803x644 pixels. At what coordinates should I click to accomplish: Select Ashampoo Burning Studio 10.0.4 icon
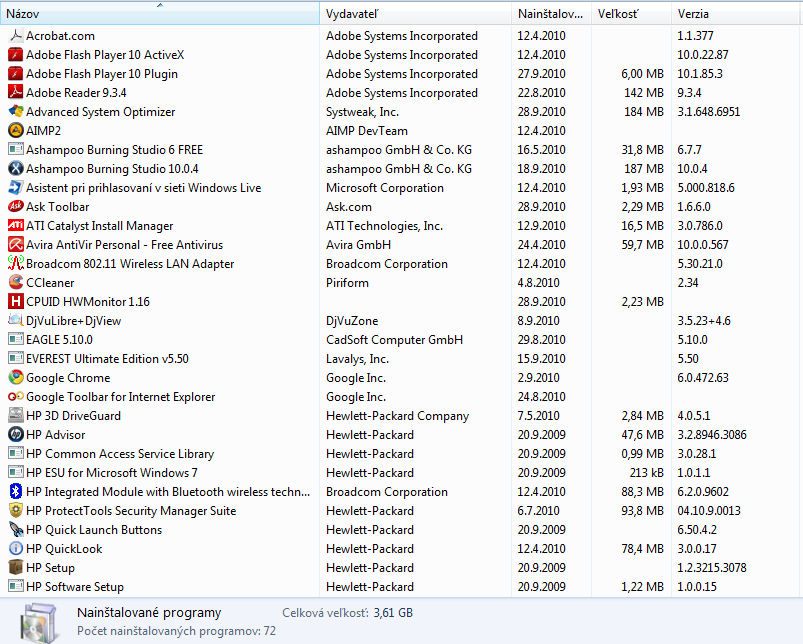point(16,168)
